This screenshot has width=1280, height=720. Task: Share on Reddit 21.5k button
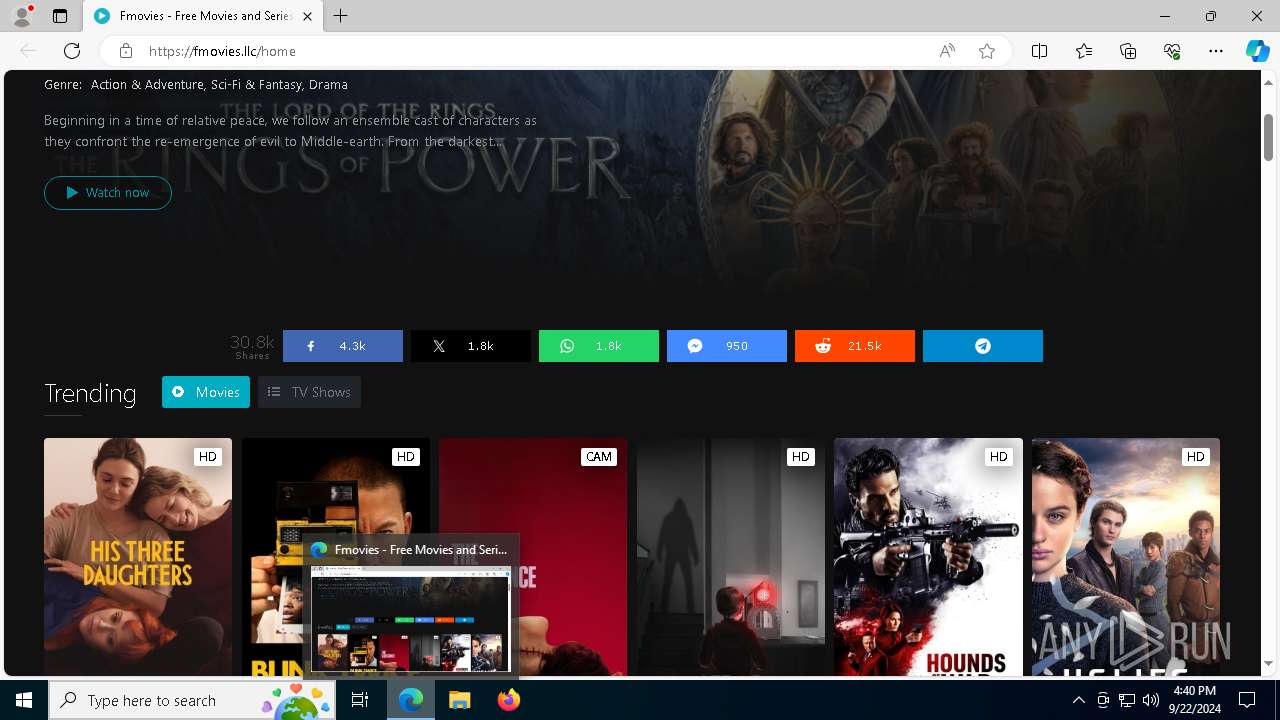855,346
